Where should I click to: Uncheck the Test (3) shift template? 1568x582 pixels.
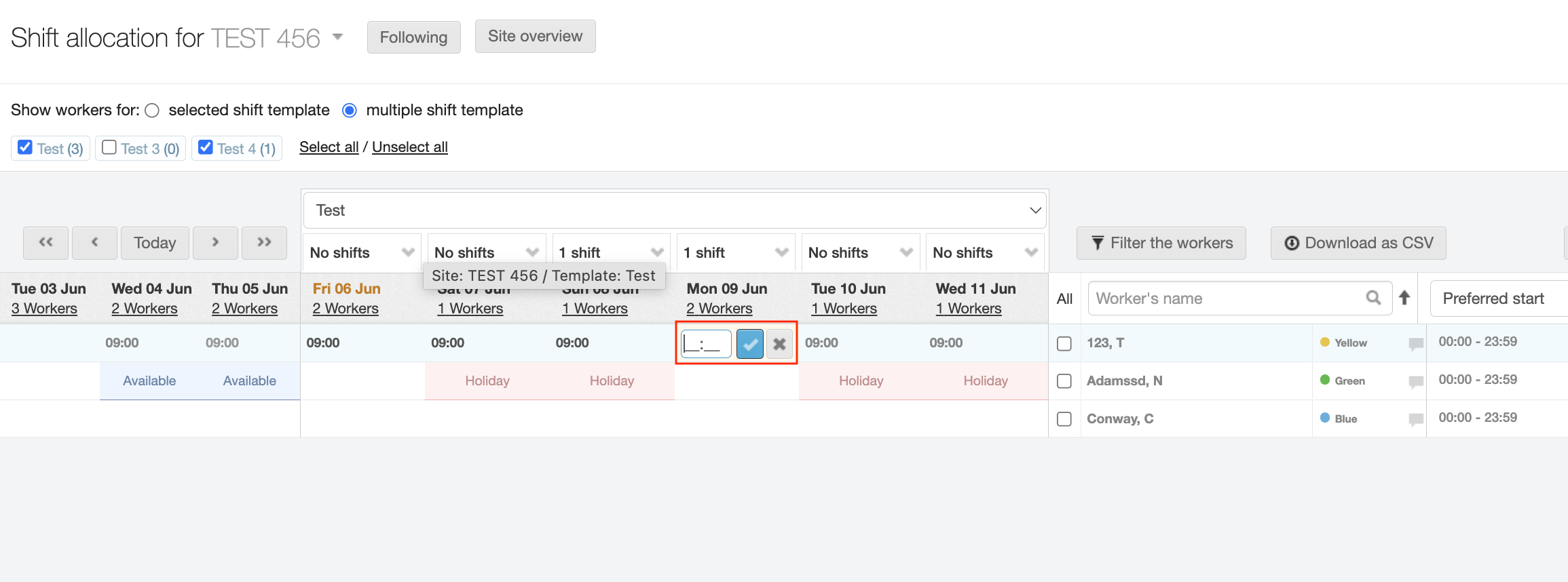click(x=25, y=147)
